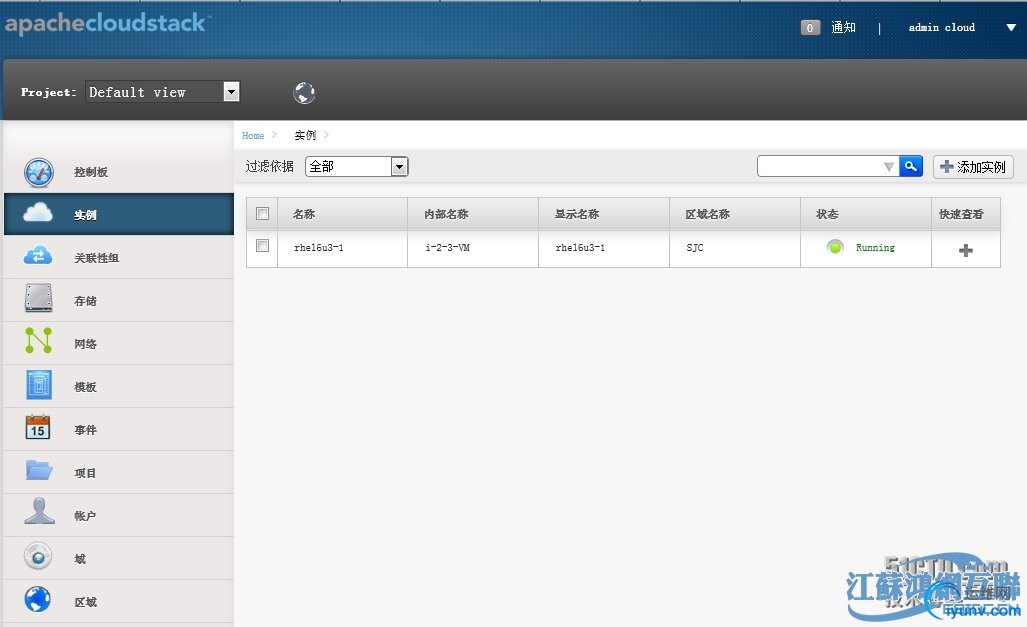Screen dimensions: 1027x627
Task: Sort by the 内部名称 column header
Action: 473,214
